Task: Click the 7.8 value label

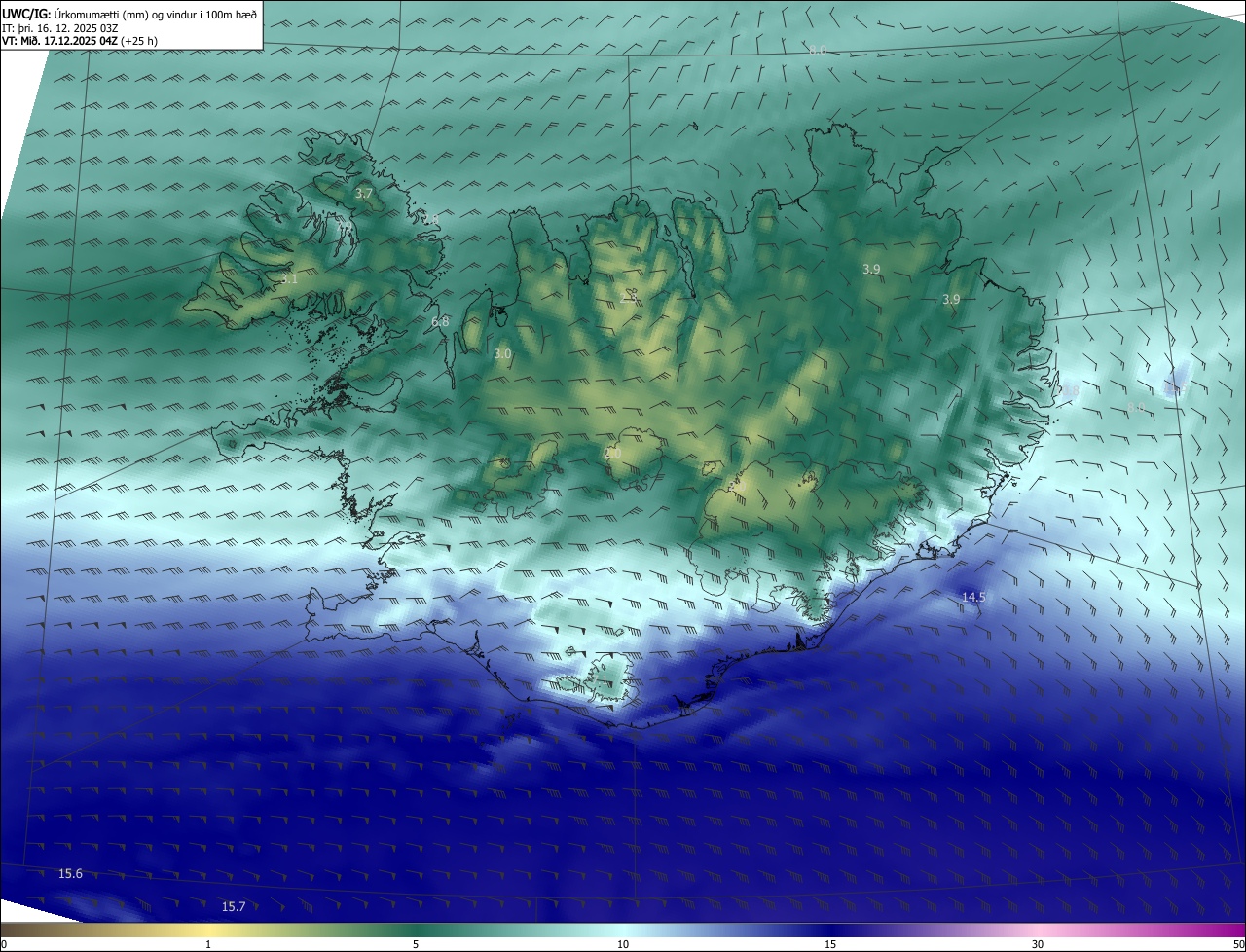Action: pos(430,220)
